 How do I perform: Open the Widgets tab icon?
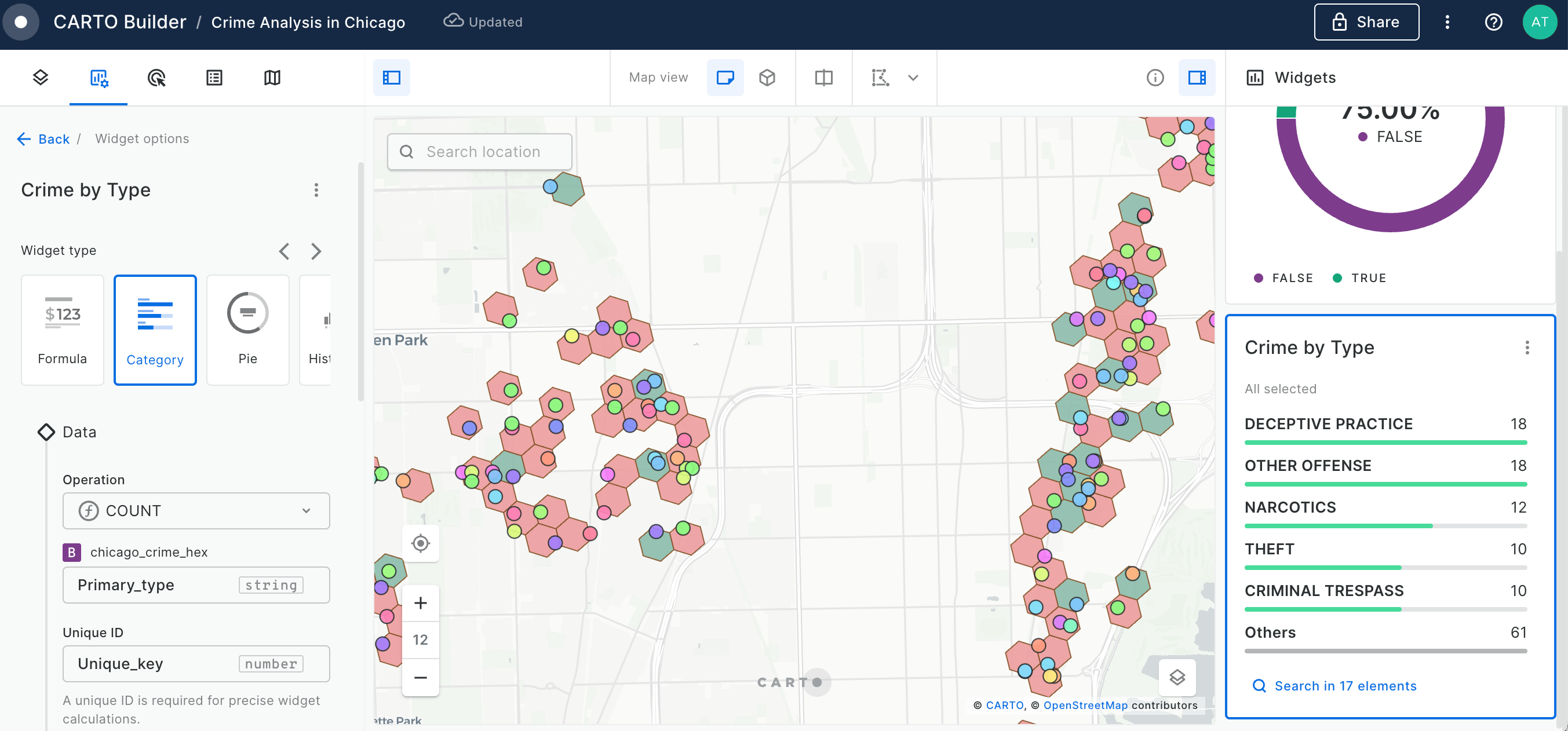click(x=99, y=77)
